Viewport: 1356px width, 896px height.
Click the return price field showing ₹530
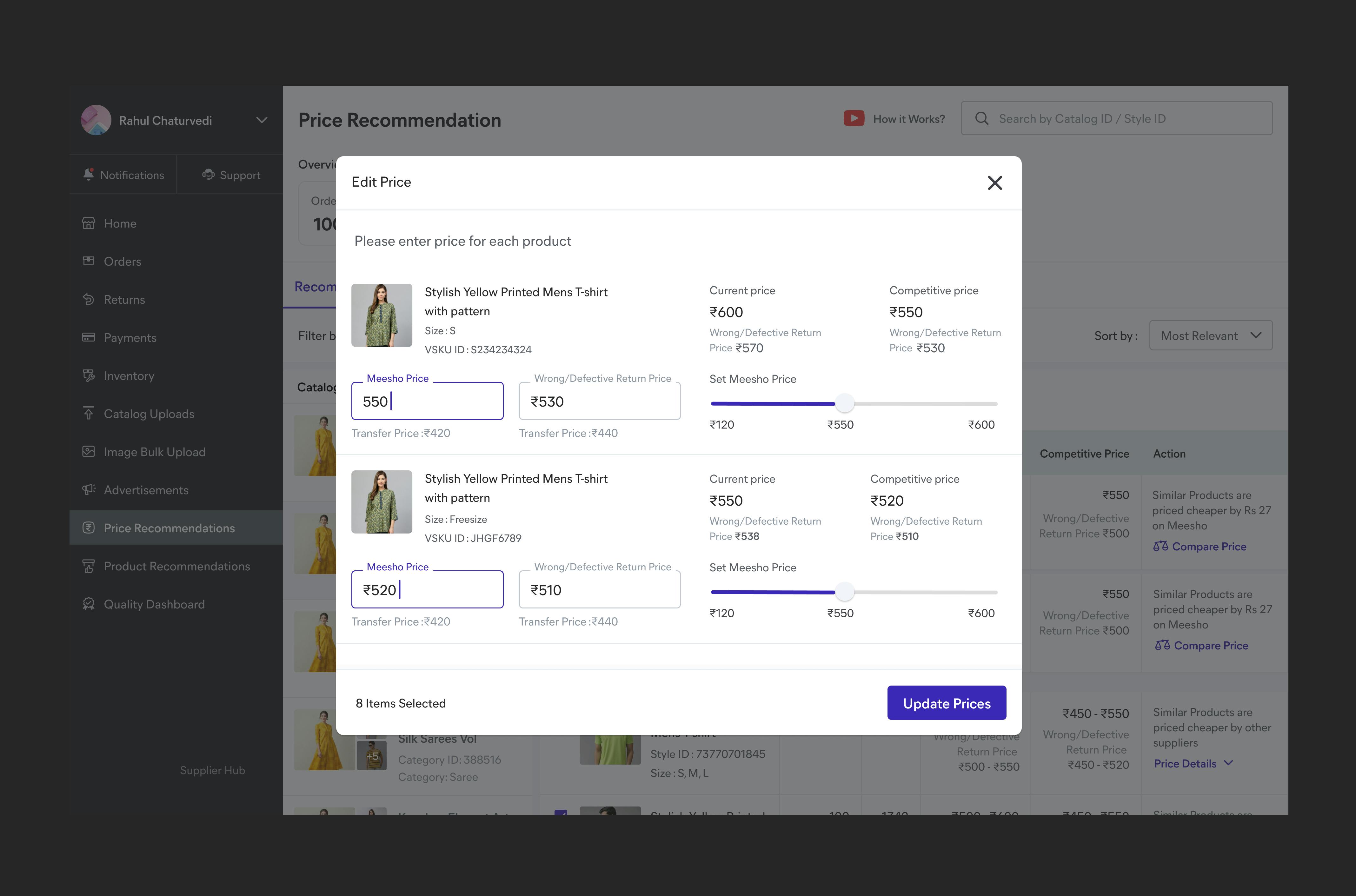point(599,401)
